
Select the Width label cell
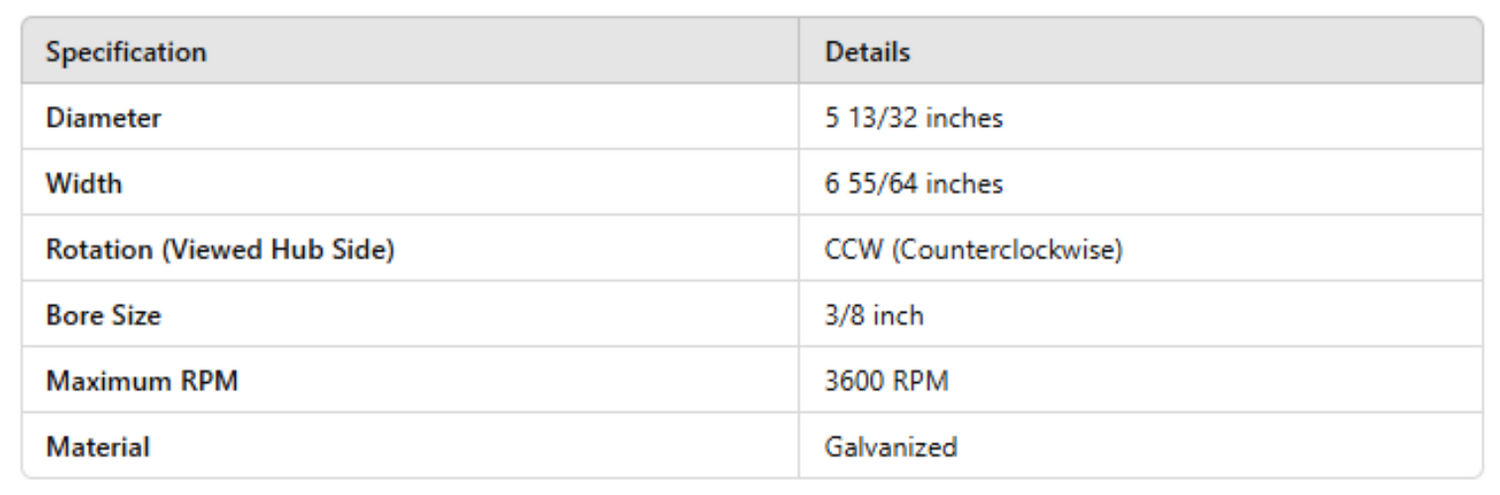(84, 184)
